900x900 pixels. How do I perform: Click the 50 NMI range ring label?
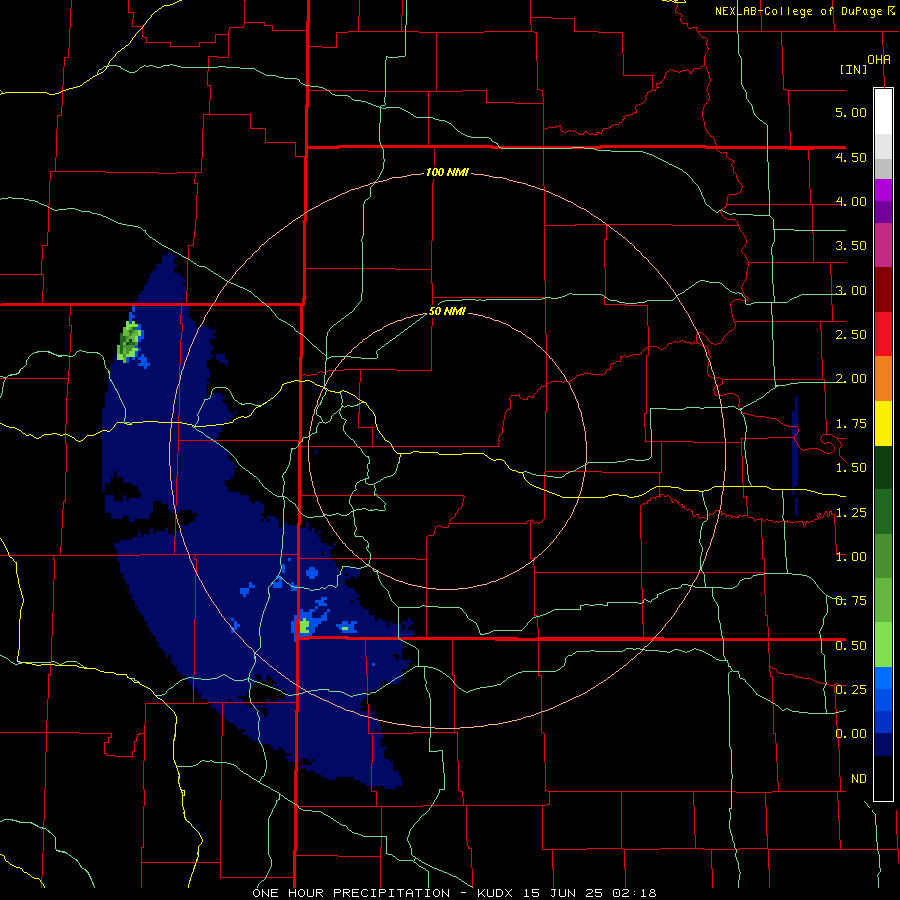coord(447,312)
